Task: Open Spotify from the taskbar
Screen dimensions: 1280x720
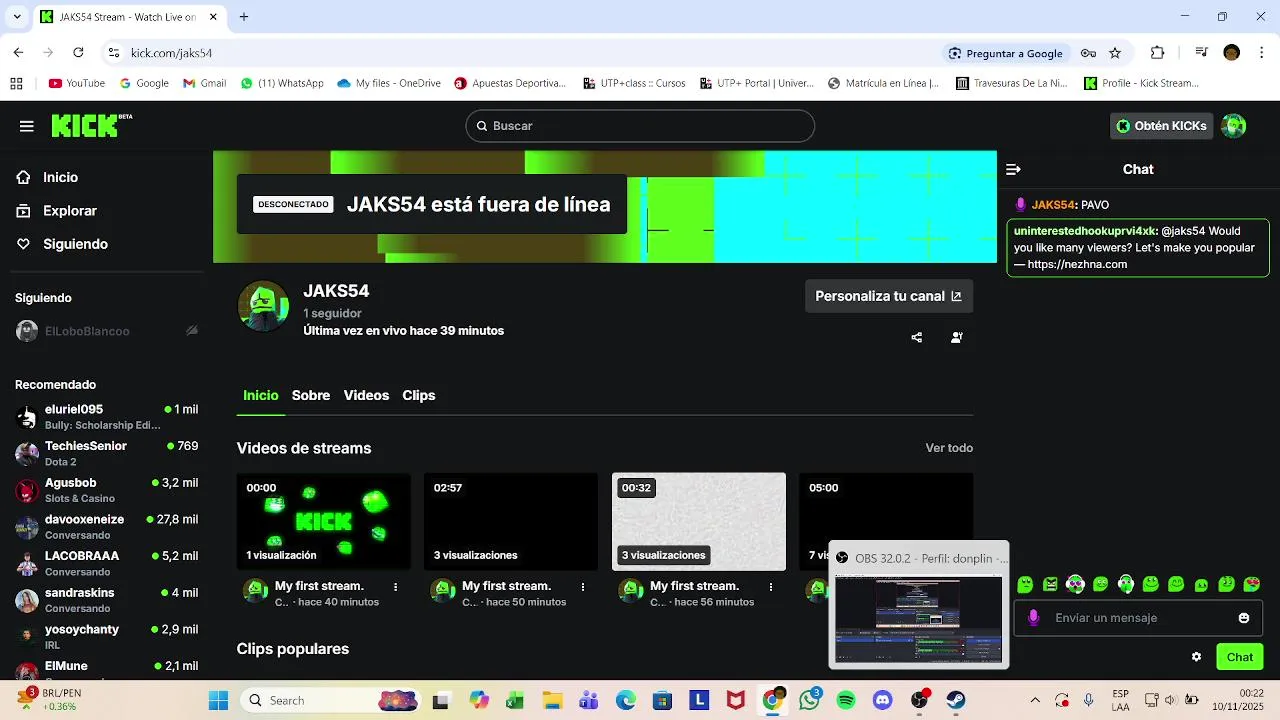Action: 846,701
